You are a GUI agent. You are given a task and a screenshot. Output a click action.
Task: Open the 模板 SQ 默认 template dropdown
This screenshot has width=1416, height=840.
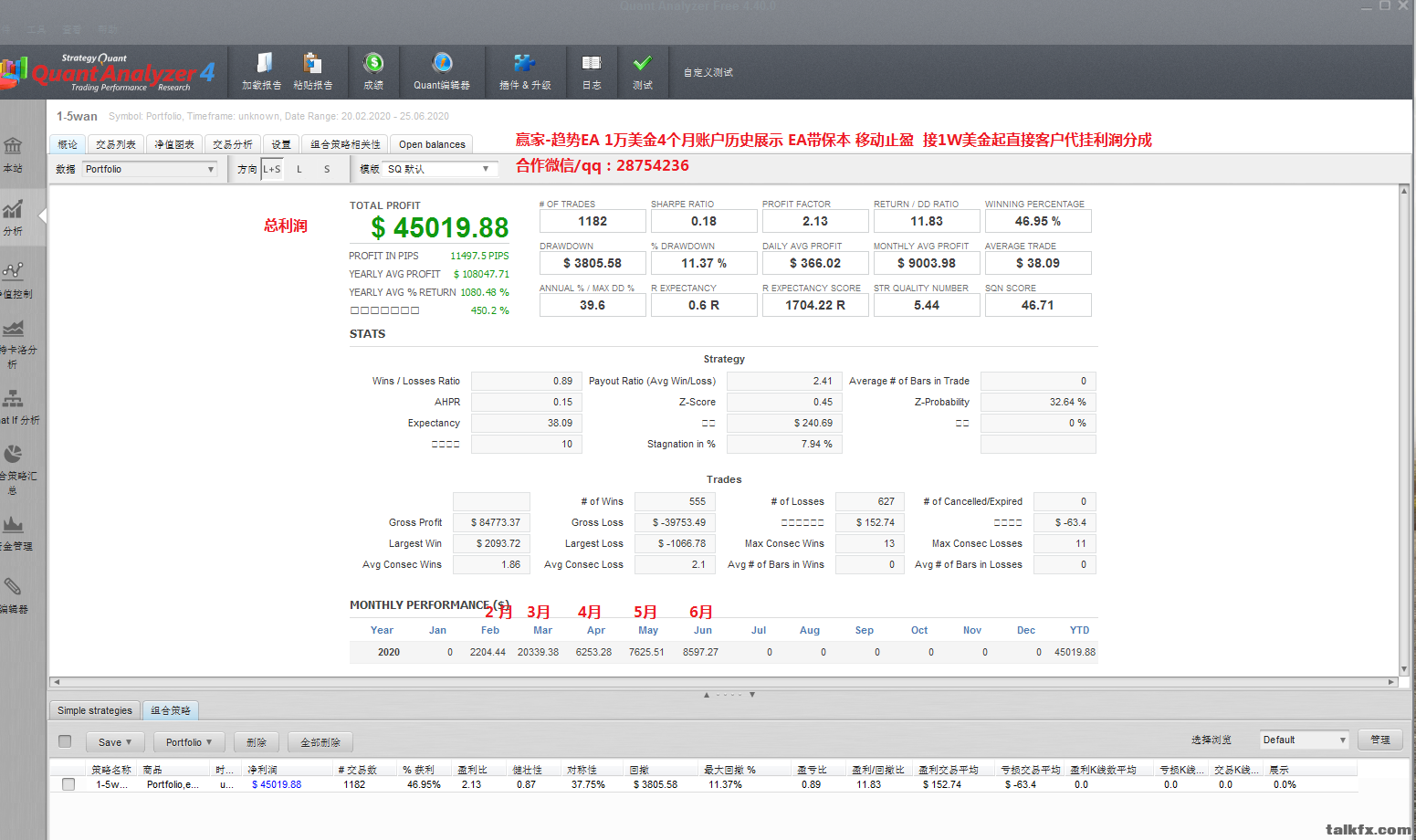pos(439,169)
